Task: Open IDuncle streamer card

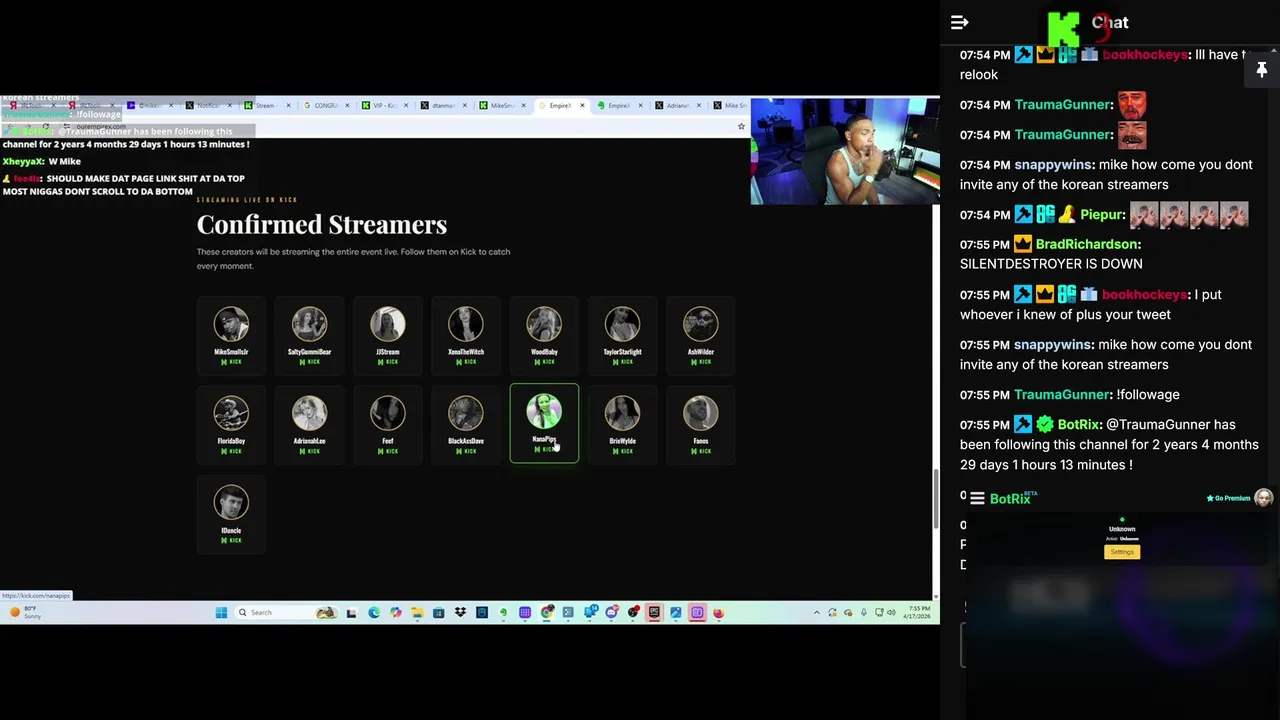Action: click(231, 514)
